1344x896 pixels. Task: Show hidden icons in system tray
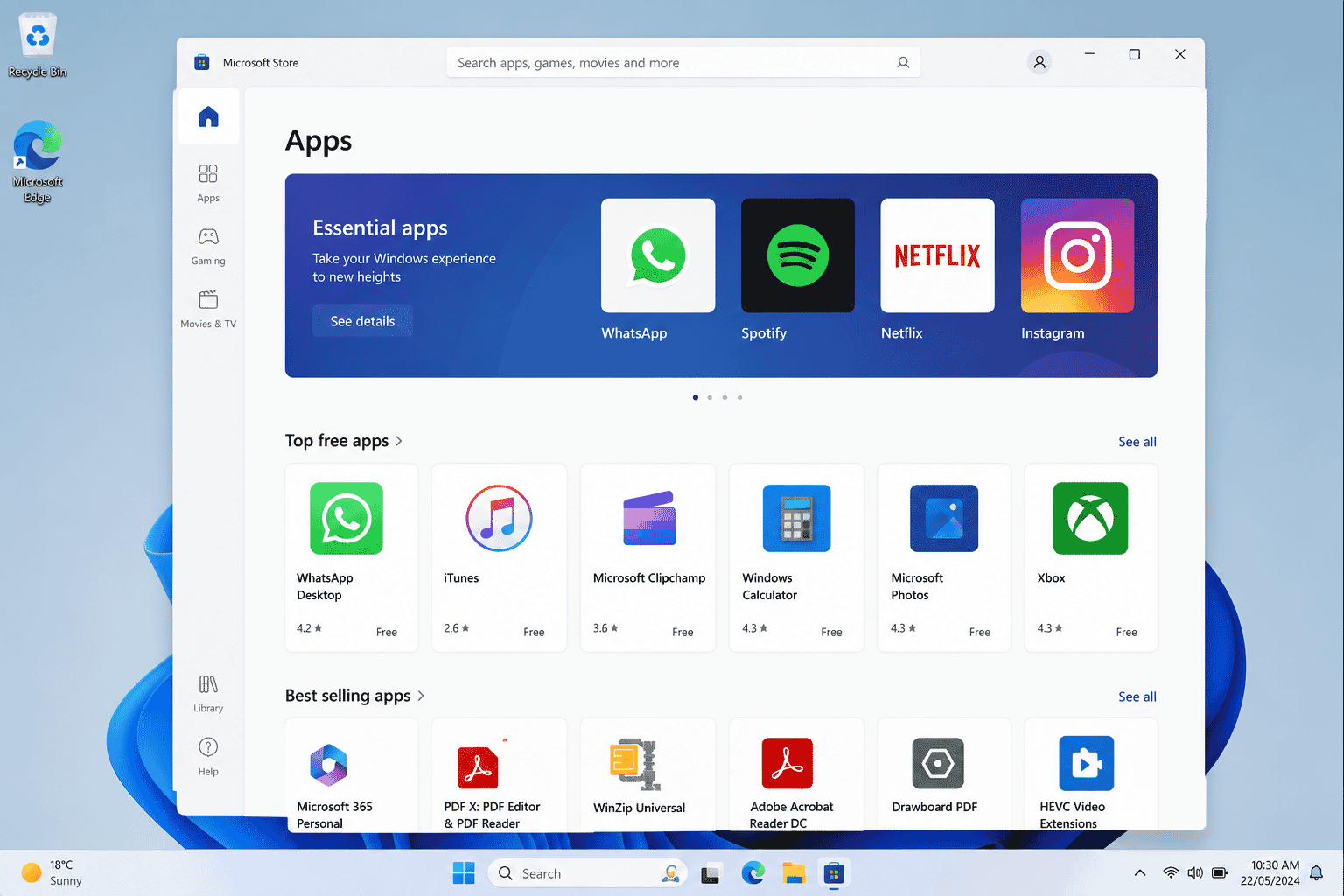coord(1140,872)
